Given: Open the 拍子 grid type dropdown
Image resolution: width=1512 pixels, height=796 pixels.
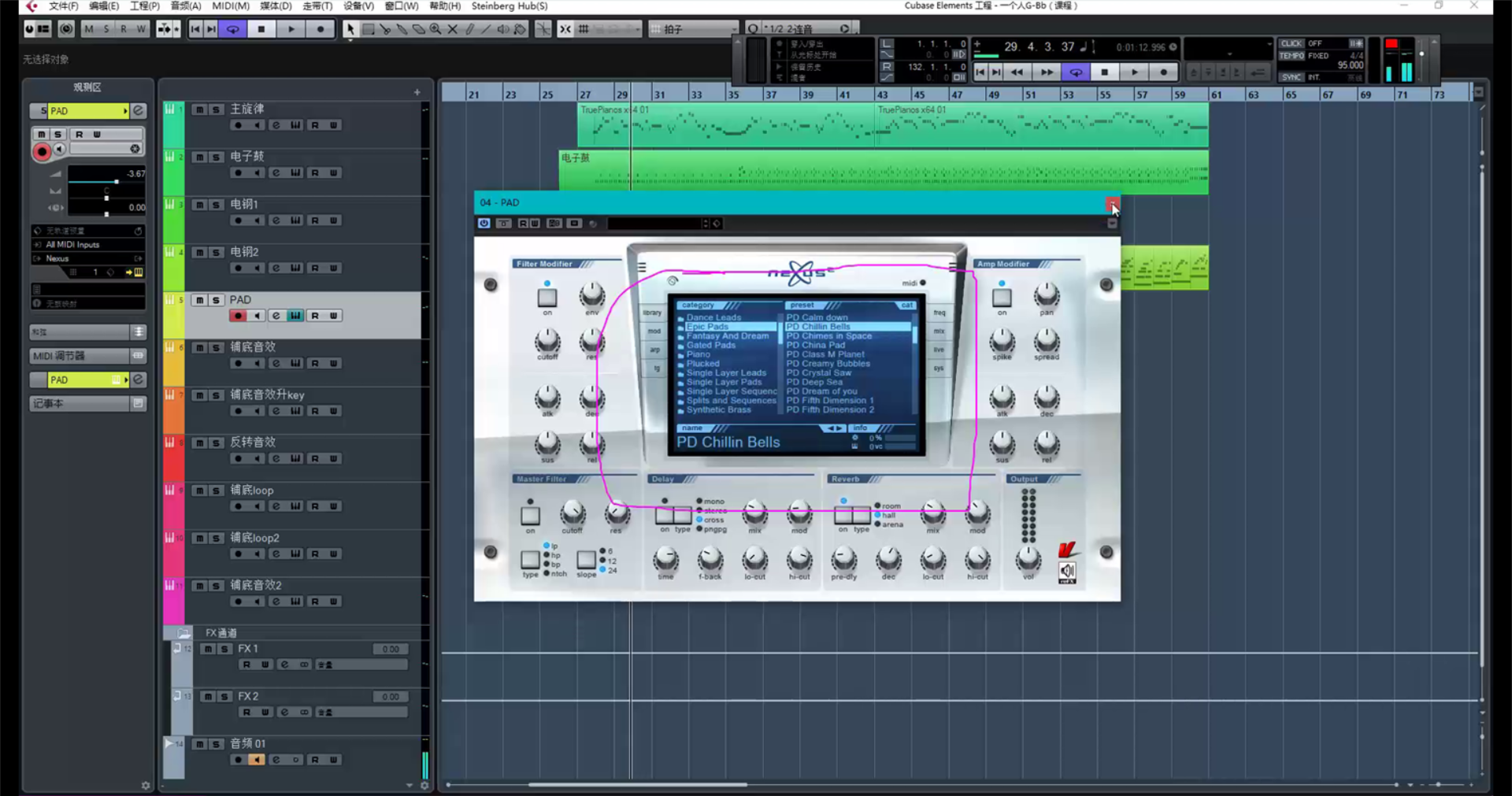Looking at the screenshot, I should (695, 29).
